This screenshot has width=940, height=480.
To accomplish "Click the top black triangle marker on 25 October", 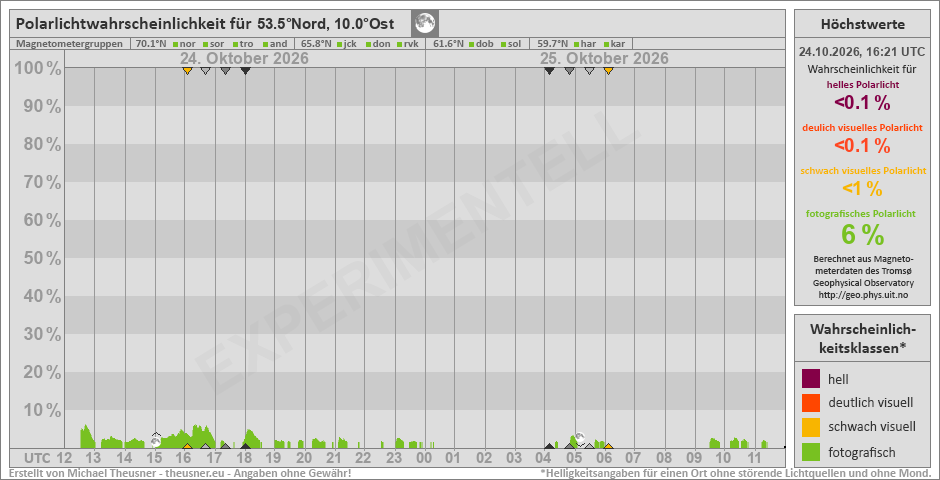I will click(x=549, y=71).
